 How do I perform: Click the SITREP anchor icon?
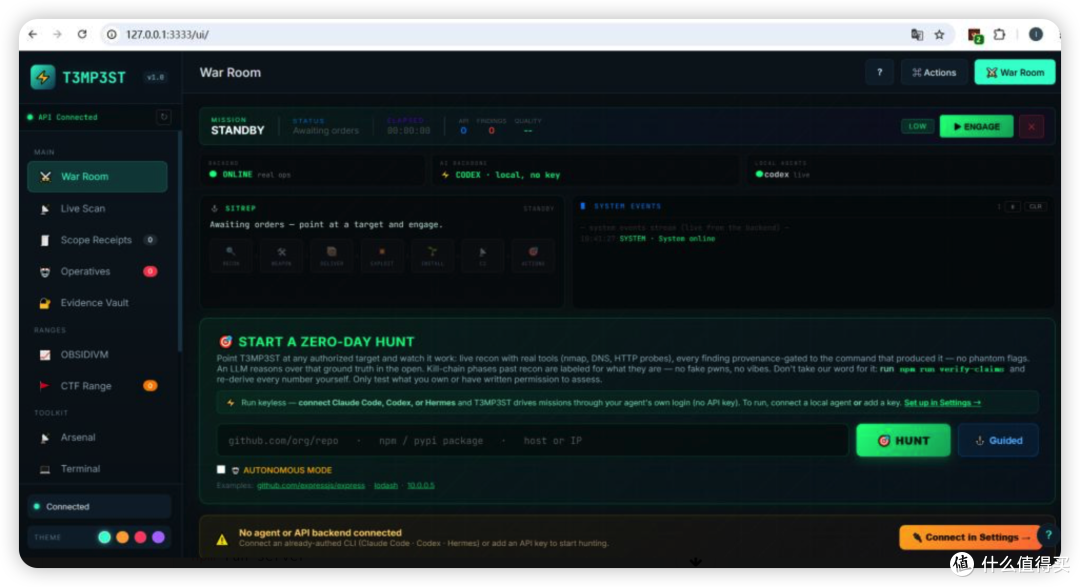[214, 208]
